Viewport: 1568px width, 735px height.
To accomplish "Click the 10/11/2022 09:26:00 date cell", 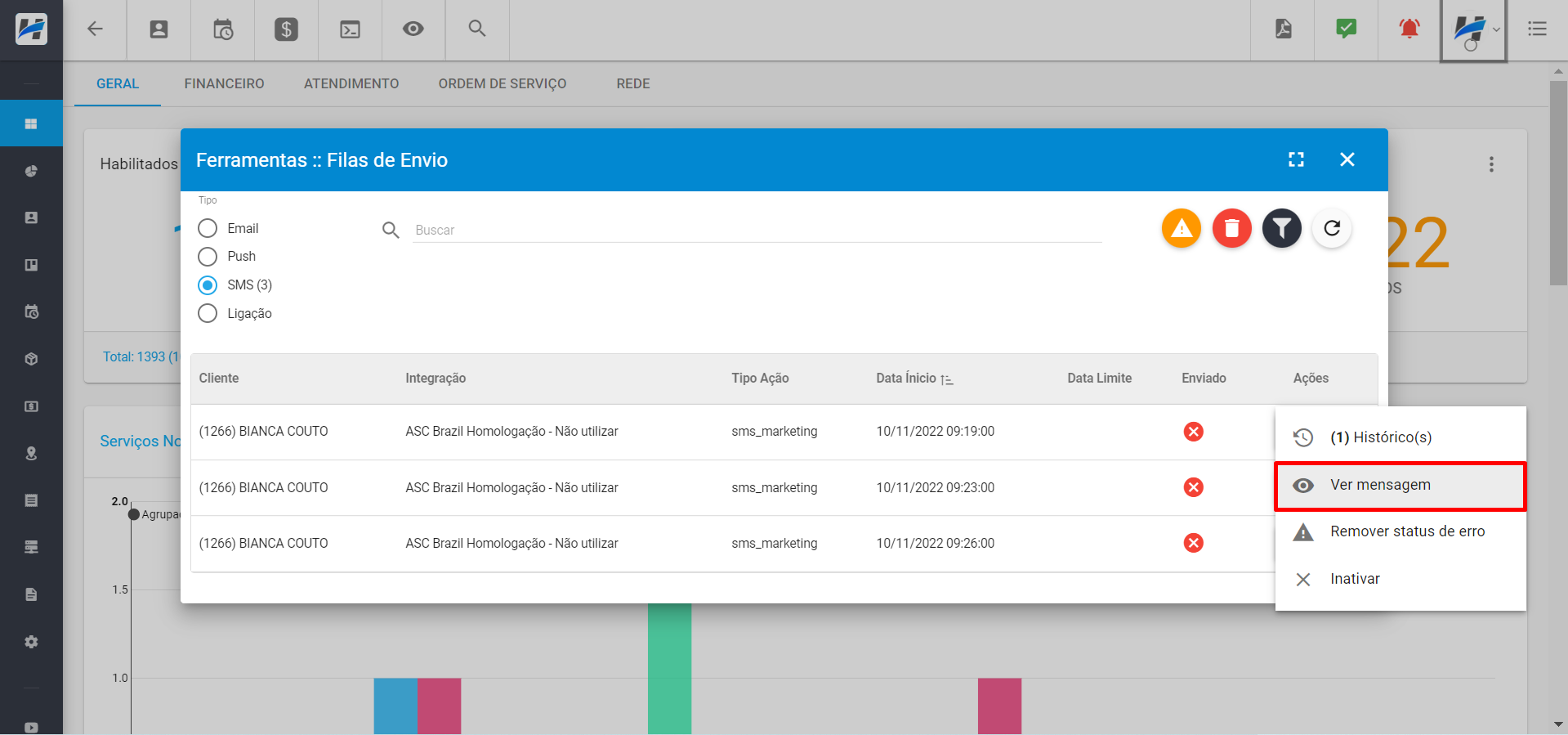I will [x=936, y=544].
